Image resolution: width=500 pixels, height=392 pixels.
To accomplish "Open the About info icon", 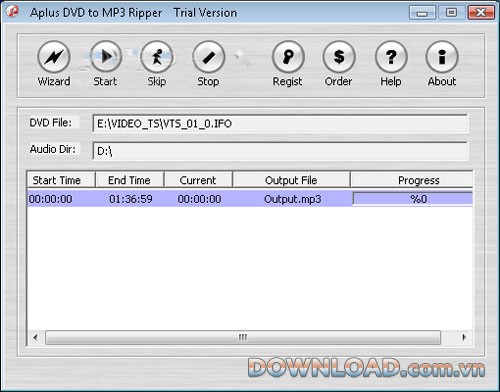I will [442, 57].
